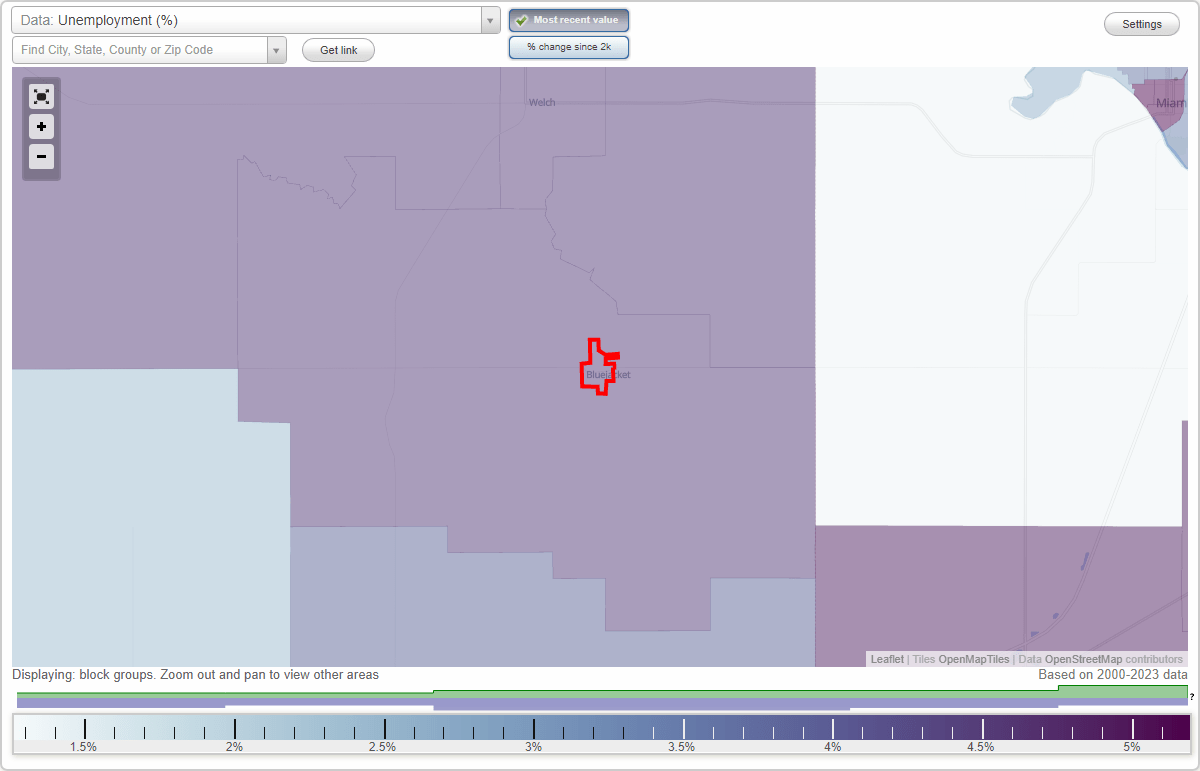This screenshot has width=1200, height=771.
Task: Click the 4.5% label on legend
Action: click(981, 747)
